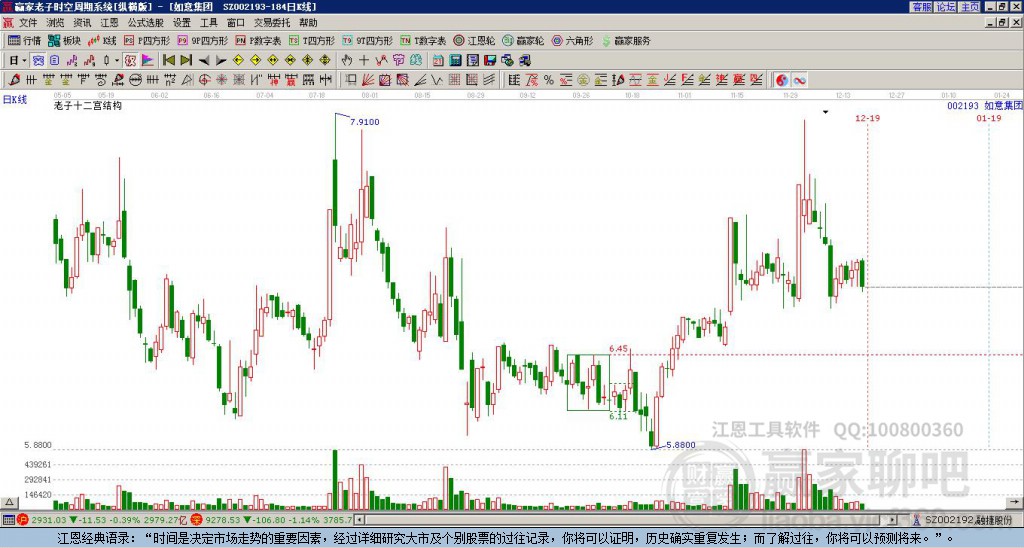This screenshot has height=548, width=1024.
Task: Open the 文件 menu
Action: coord(28,23)
